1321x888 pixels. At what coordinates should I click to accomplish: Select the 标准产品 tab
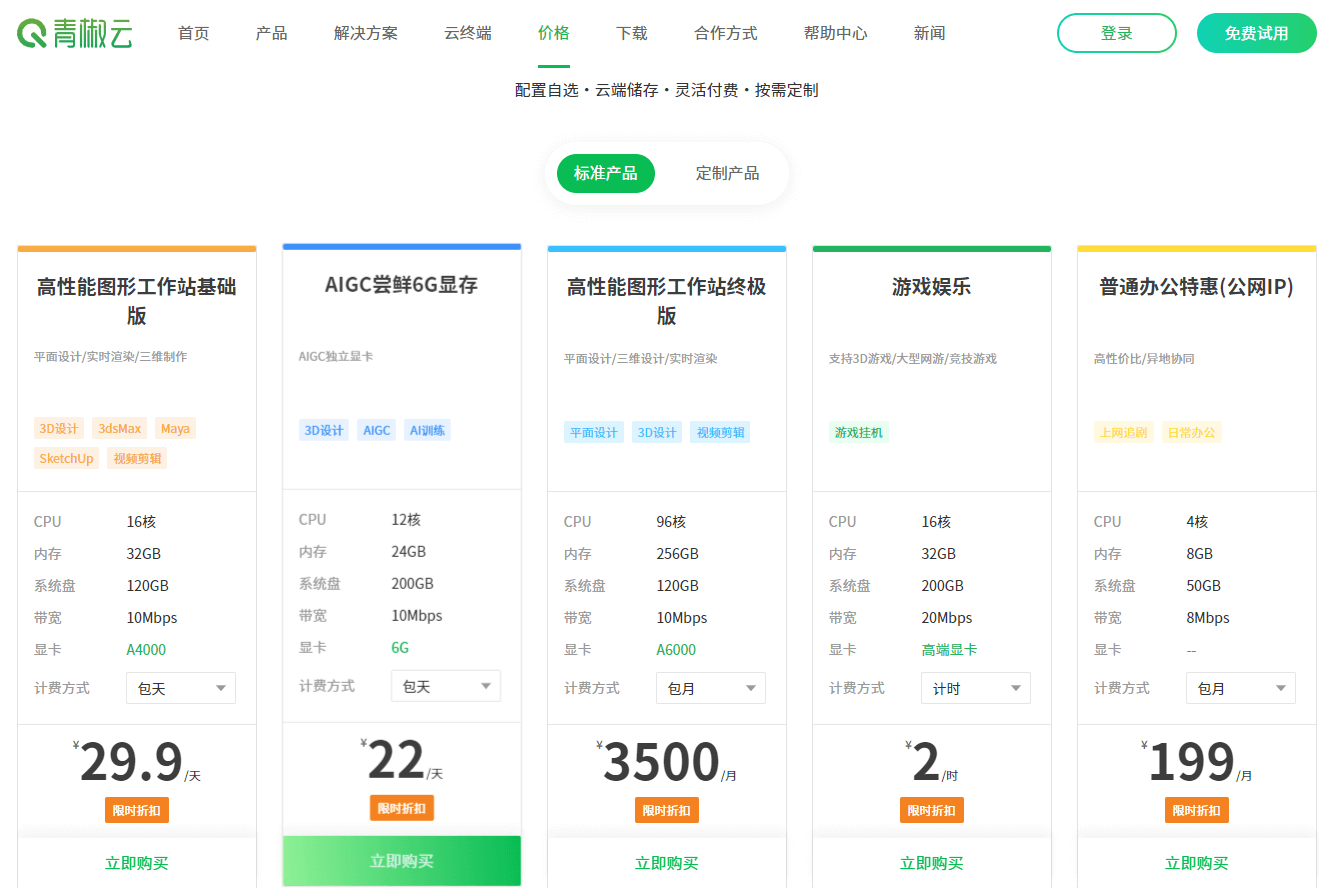[606, 173]
